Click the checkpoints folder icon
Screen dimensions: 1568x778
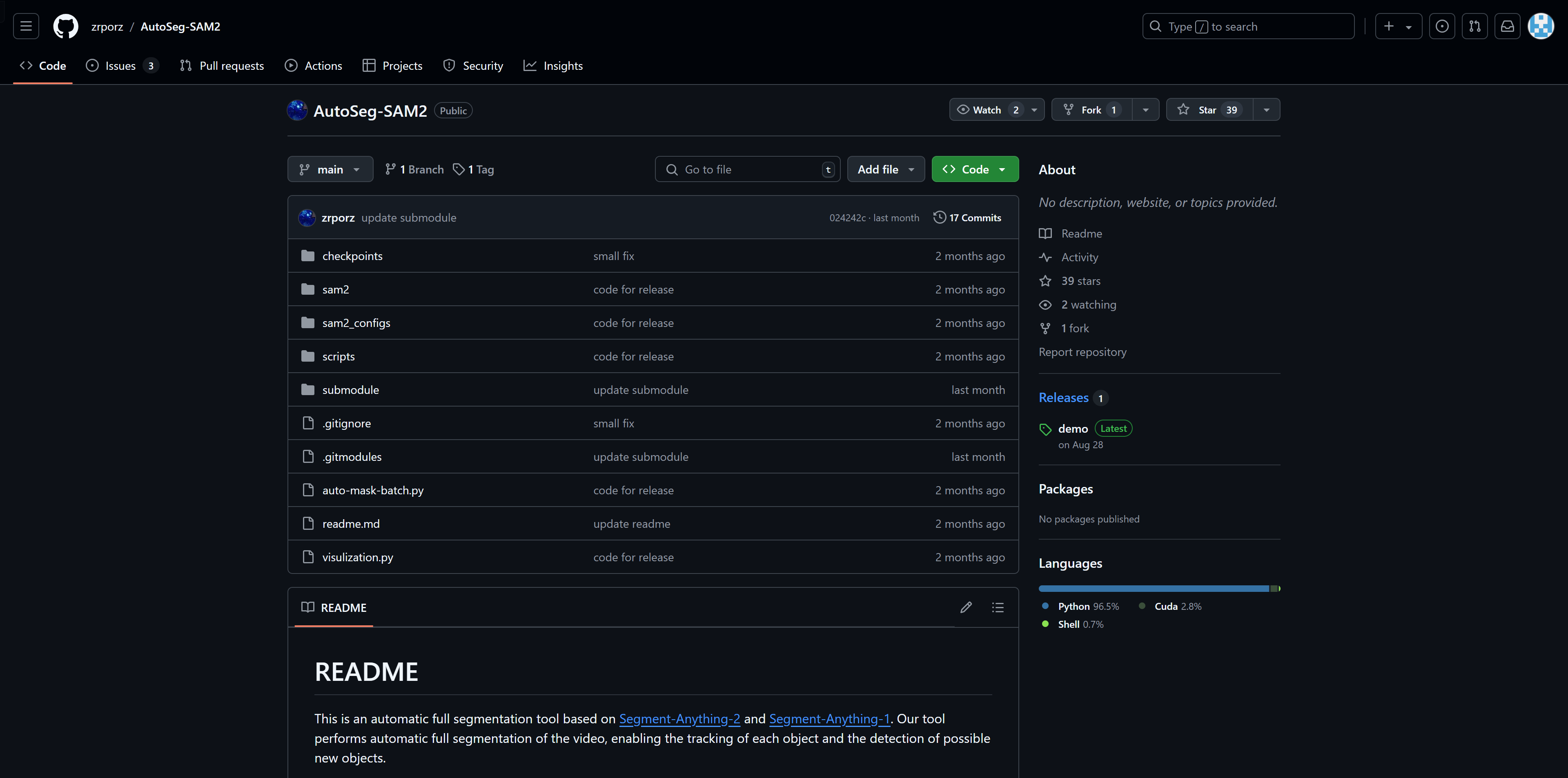[x=308, y=256]
